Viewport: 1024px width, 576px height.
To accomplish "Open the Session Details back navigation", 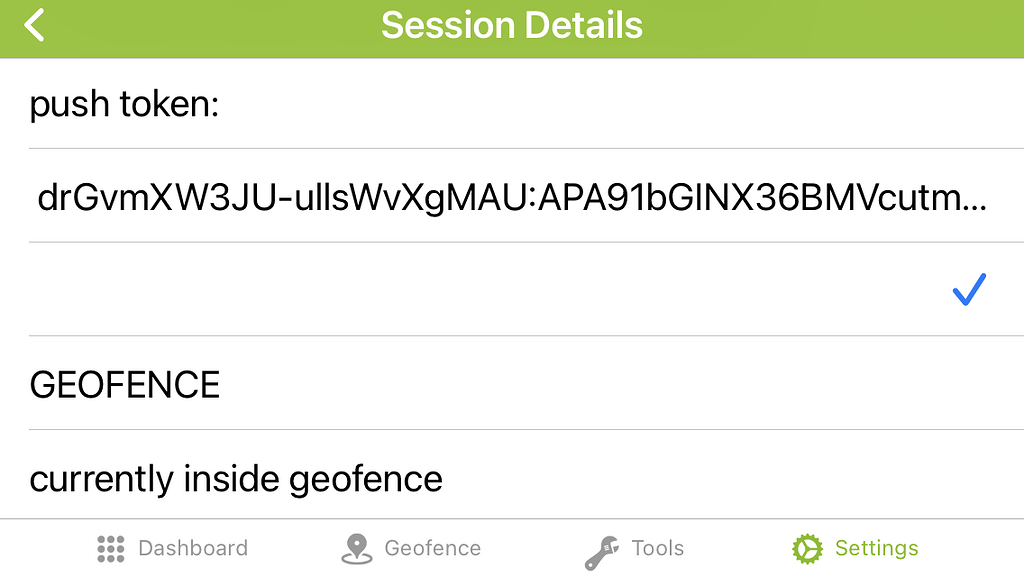I will point(34,25).
